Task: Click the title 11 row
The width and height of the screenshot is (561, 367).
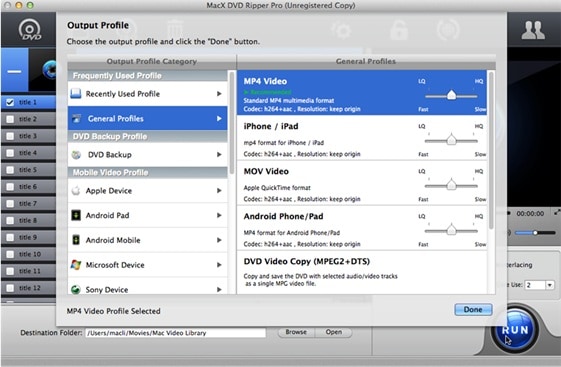Action: [x=28, y=271]
